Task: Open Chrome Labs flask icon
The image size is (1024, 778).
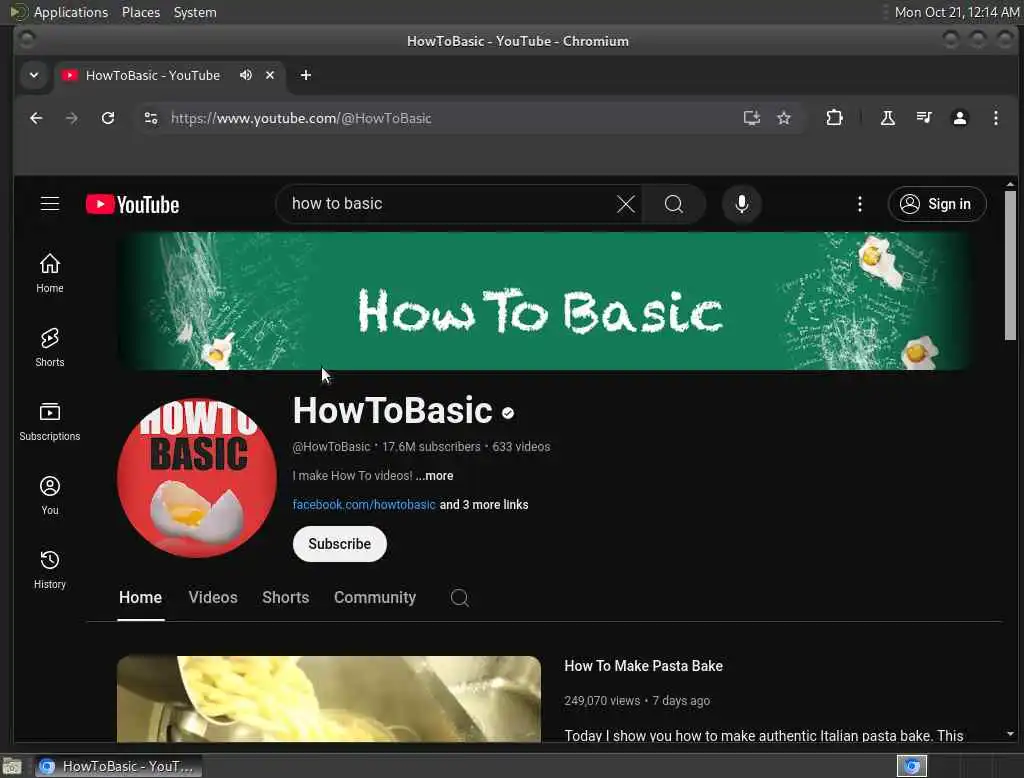Action: pos(888,118)
